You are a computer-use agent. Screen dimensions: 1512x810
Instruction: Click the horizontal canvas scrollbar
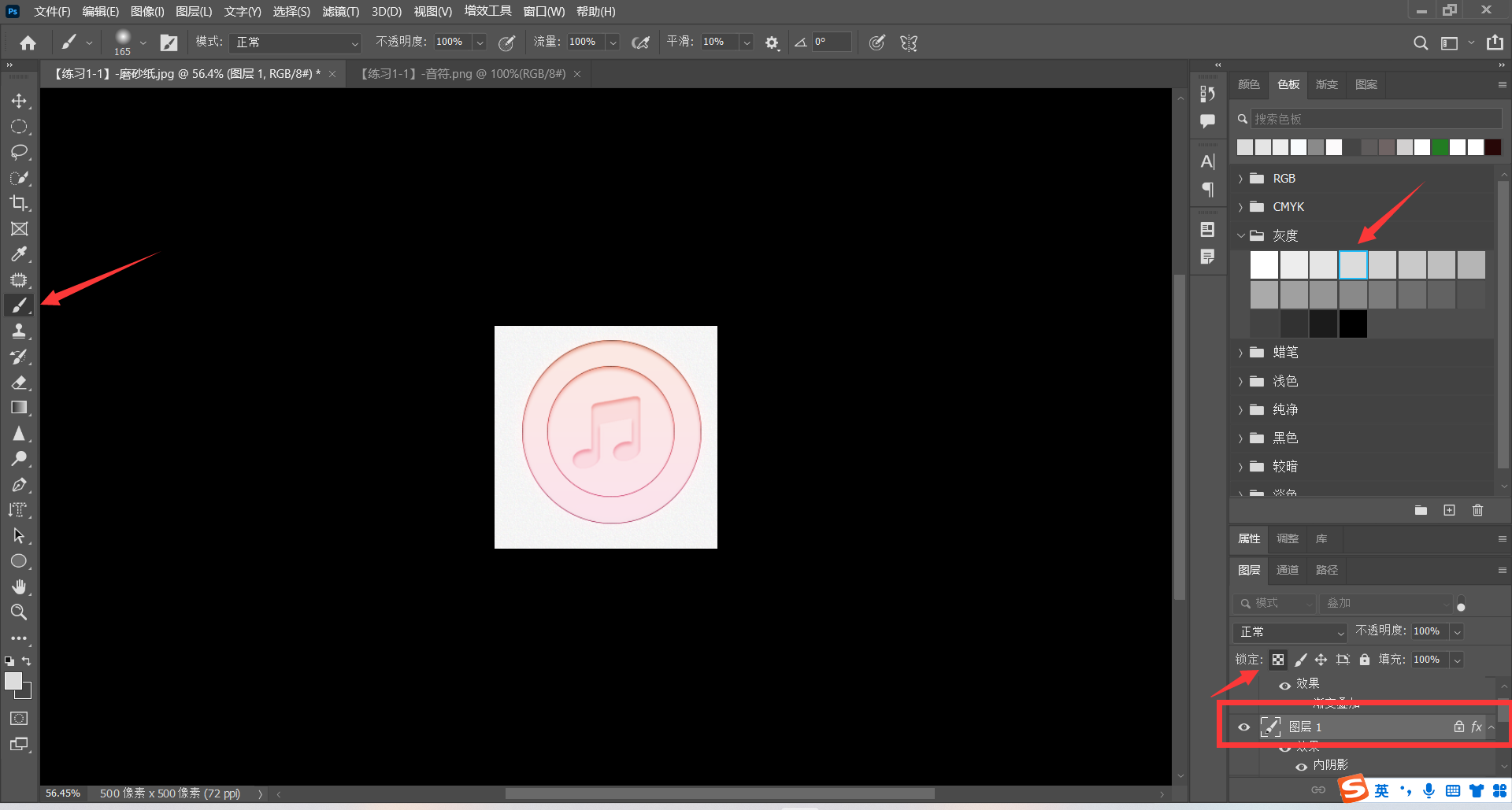[x=720, y=793]
